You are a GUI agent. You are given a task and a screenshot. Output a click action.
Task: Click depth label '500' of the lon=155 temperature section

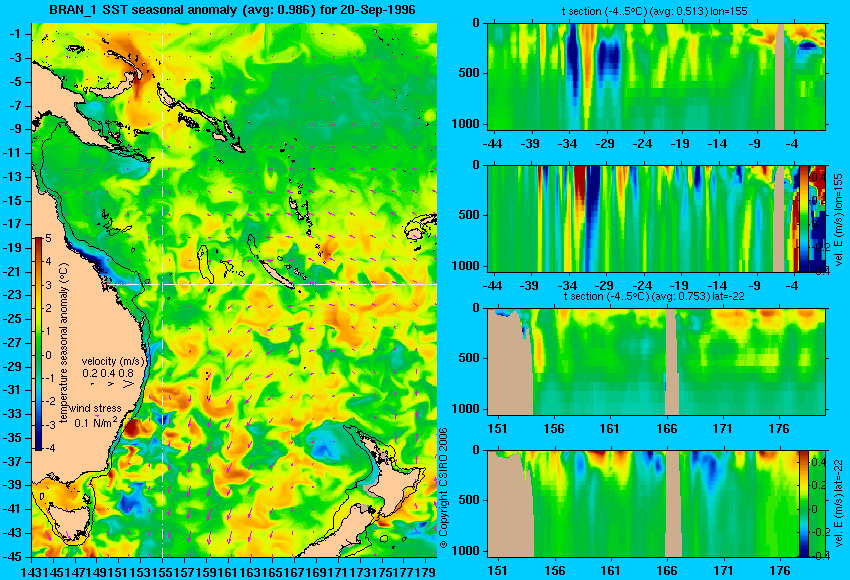[x=469, y=73]
